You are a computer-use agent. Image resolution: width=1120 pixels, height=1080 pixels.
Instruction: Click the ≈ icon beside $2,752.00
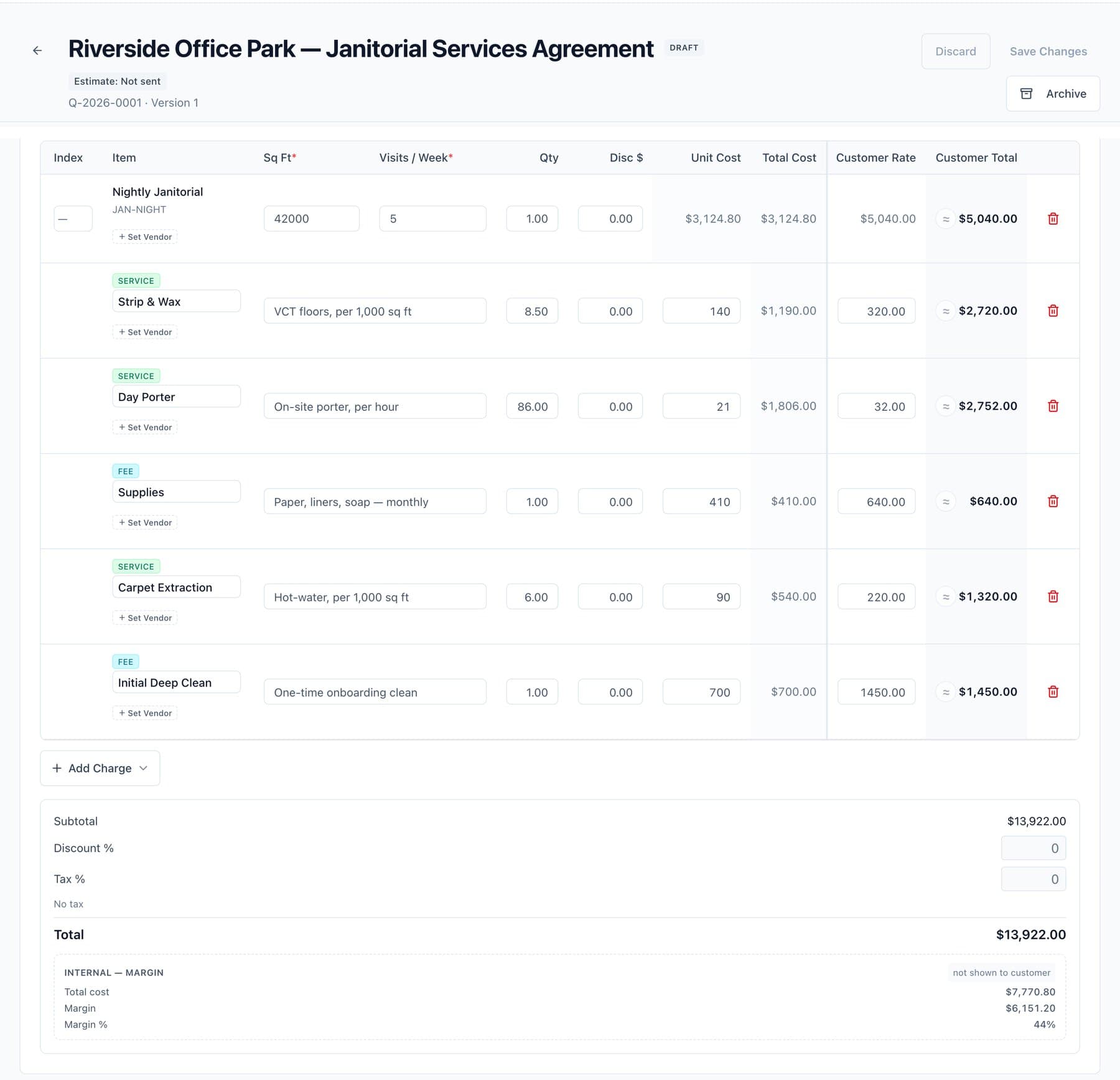point(946,406)
